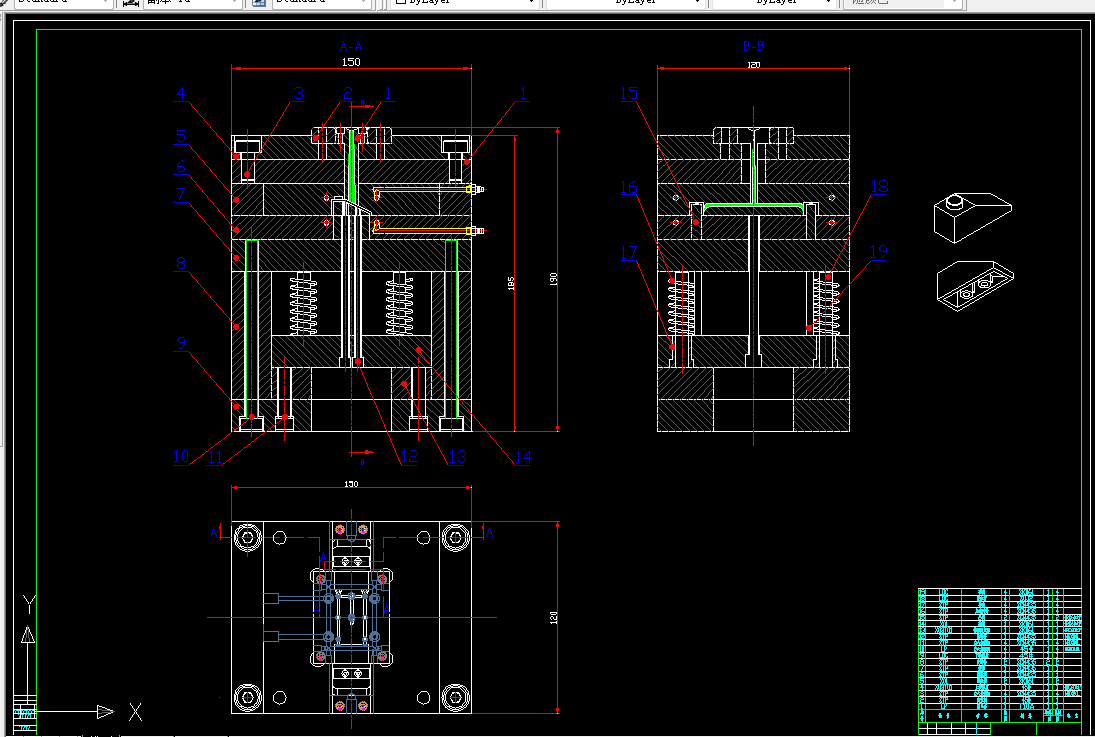Select the A-A section view title
Image resolution: width=1095 pixels, height=737 pixels.
click(x=351, y=47)
